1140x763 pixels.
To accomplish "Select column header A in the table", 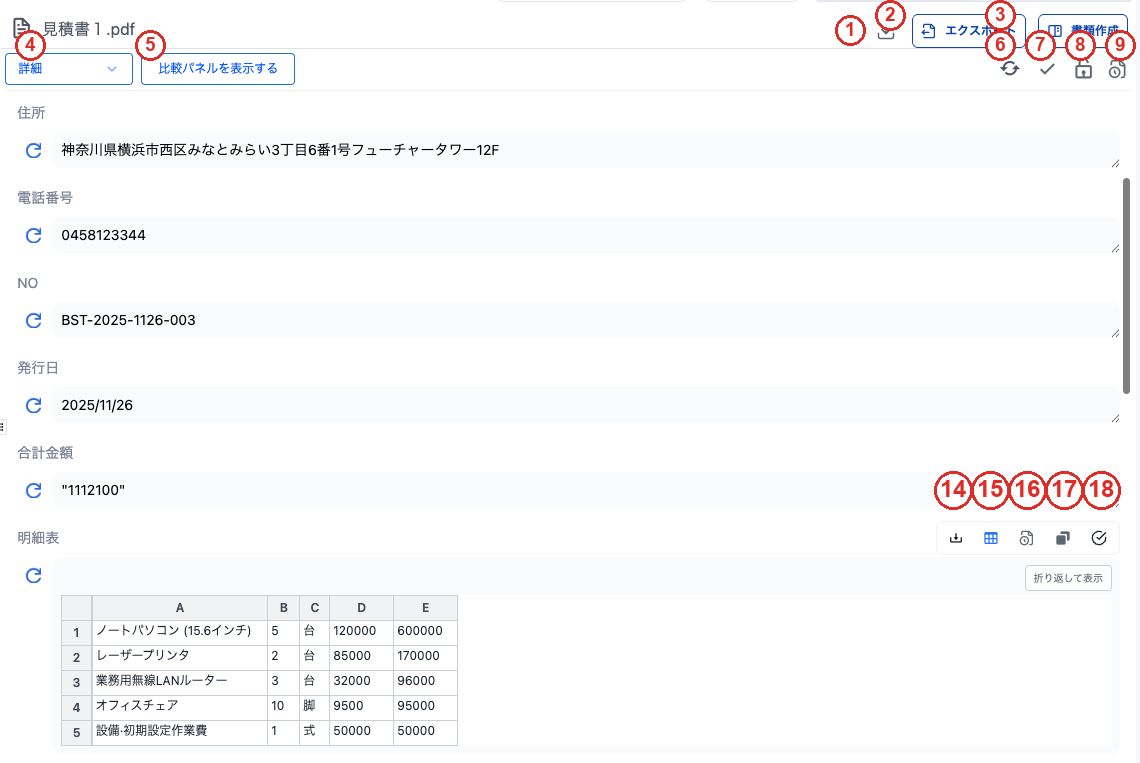I will tap(180, 608).
